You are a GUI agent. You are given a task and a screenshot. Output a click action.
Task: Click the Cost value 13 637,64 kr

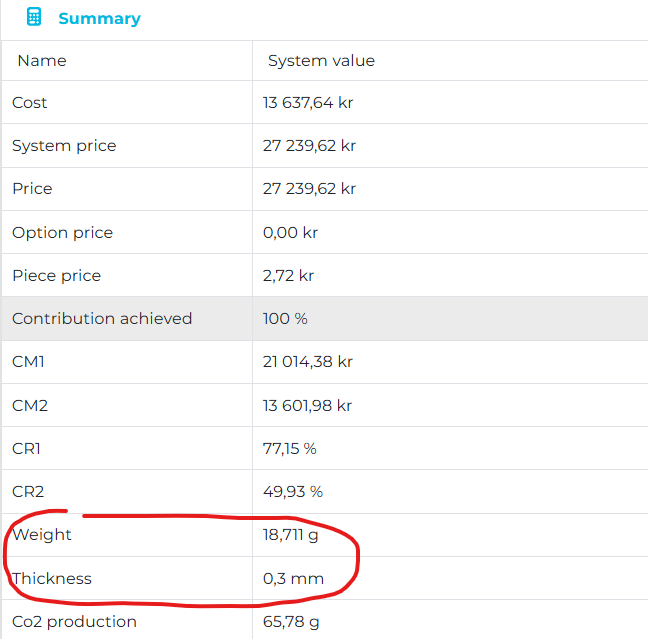[x=308, y=103]
